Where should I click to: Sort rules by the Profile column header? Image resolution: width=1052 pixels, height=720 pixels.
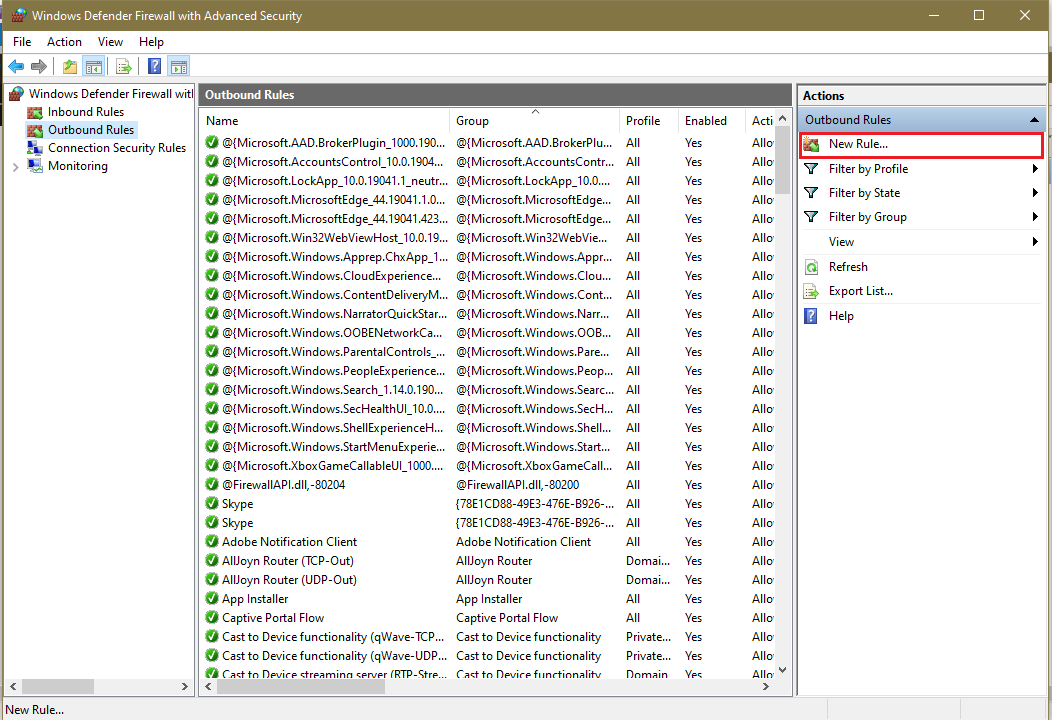(648, 121)
